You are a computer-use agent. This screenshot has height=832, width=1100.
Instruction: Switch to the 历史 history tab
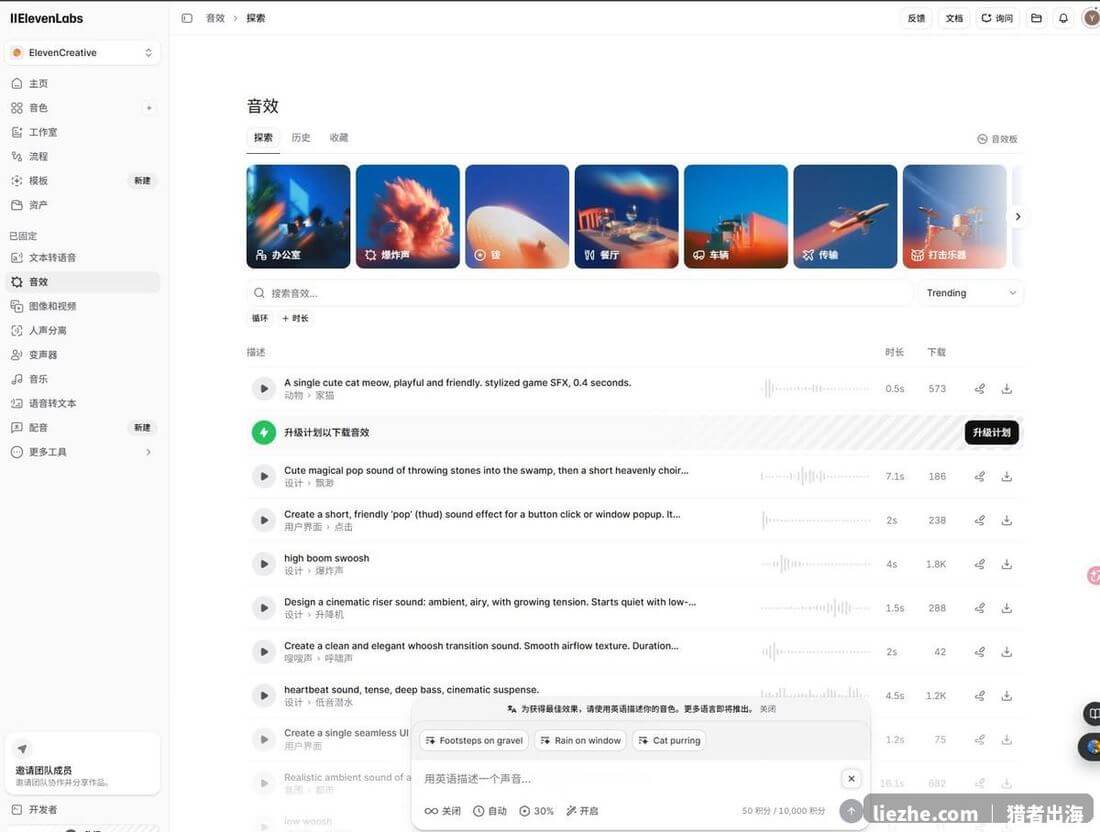pyautogui.click(x=301, y=137)
